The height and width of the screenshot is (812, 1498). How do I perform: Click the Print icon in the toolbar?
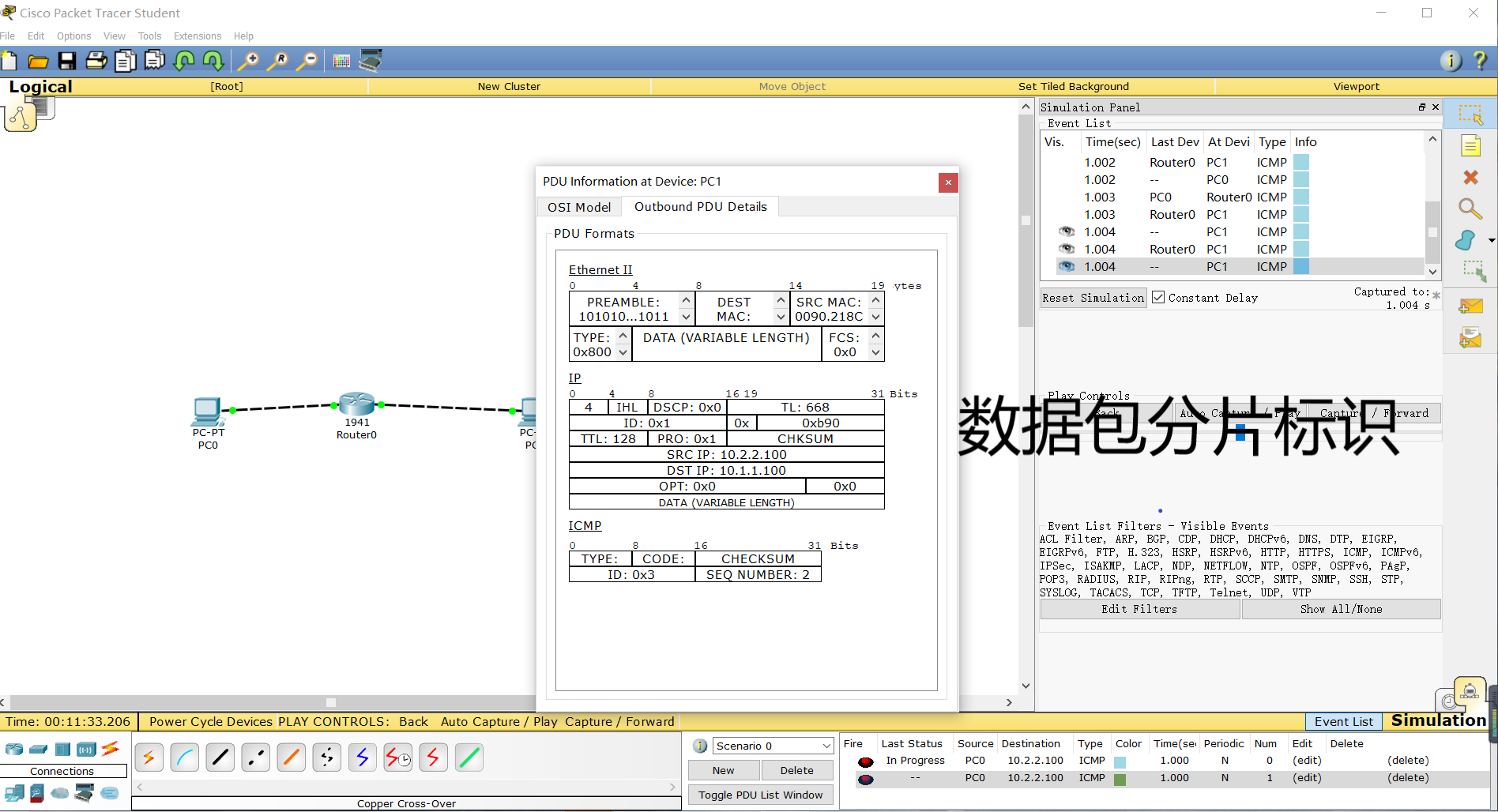point(96,61)
